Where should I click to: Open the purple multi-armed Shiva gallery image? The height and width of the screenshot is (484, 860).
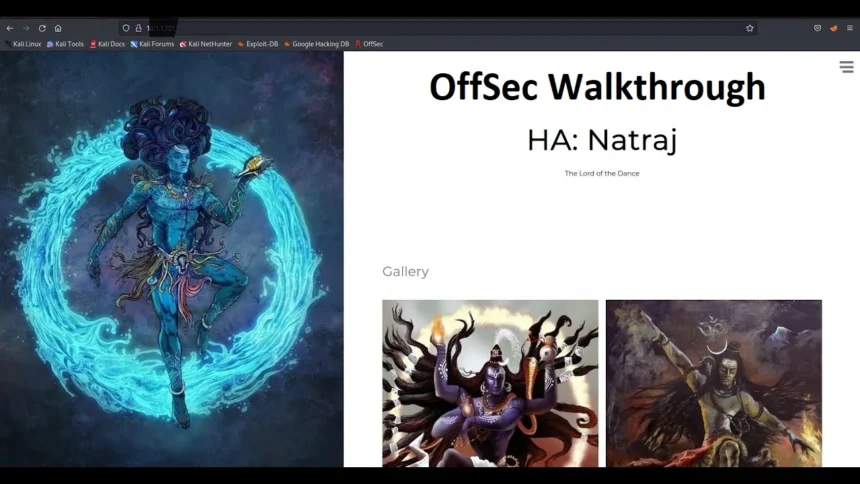pos(490,383)
